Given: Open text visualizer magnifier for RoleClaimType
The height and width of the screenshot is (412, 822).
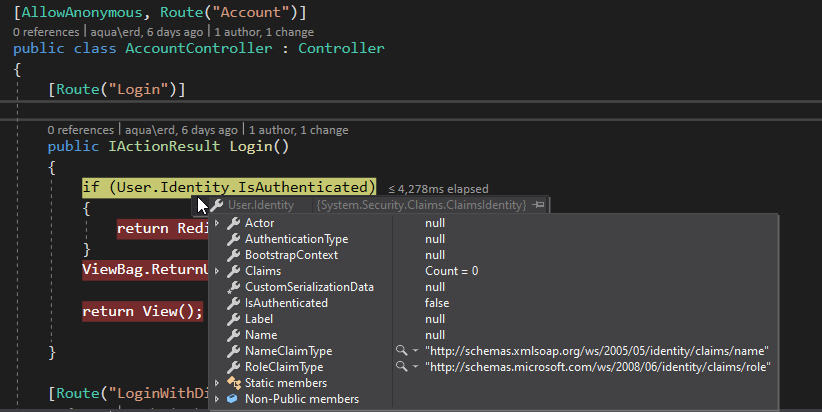Looking at the screenshot, I should click(402, 366).
